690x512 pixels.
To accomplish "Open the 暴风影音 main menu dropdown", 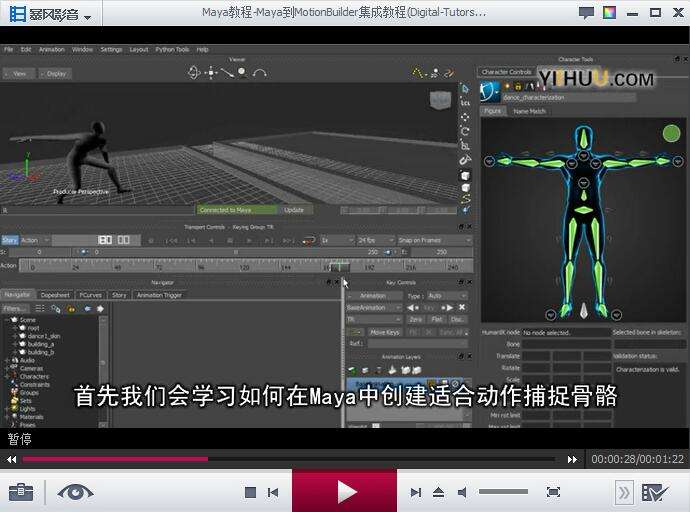I will [x=50, y=15].
